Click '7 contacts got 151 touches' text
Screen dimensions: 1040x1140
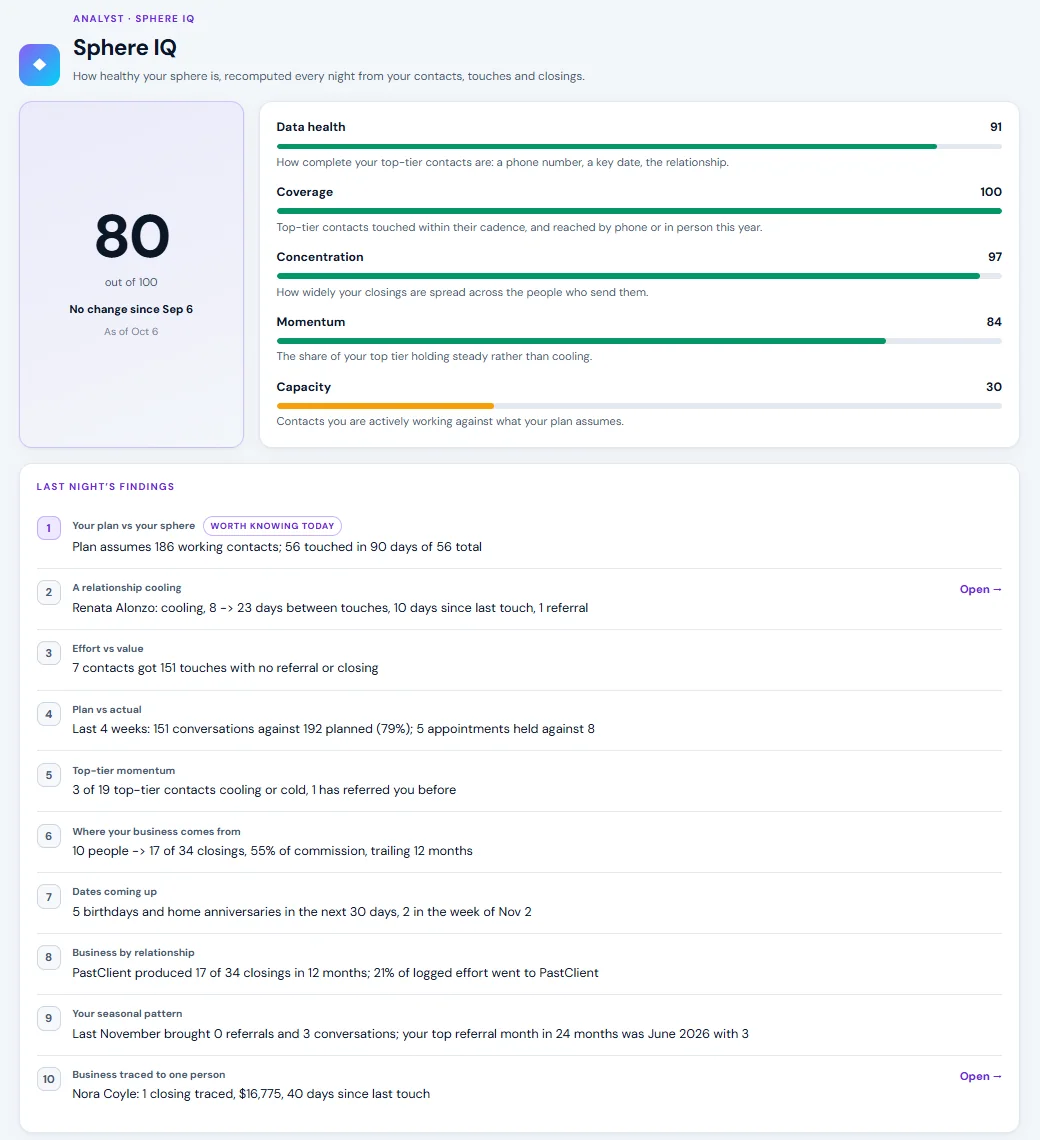225,668
